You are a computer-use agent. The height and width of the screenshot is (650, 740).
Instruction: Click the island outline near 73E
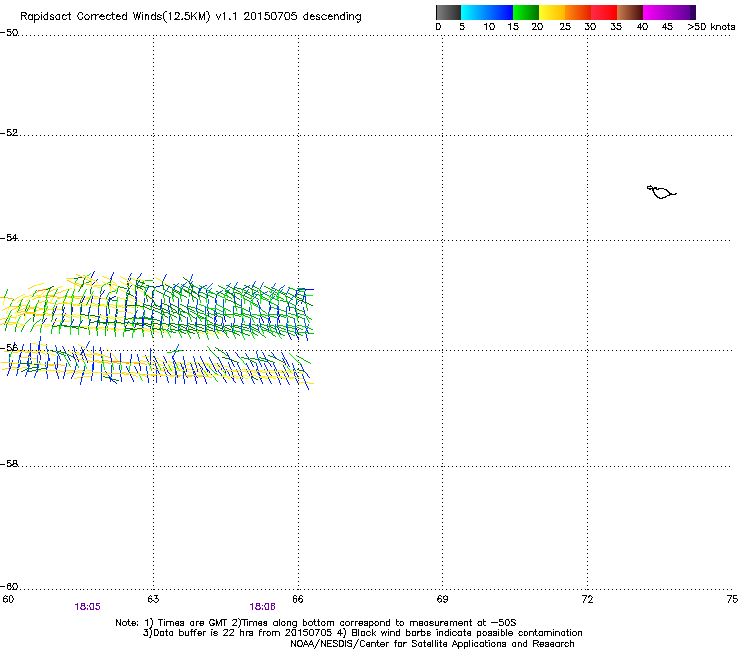661,192
